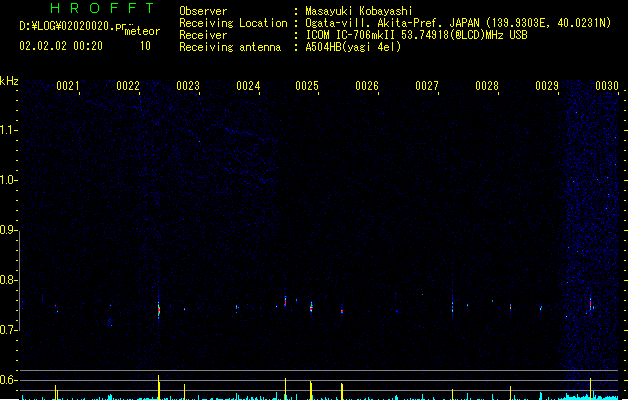Viewport: 629px width, 400px height.
Task: Click the meteor echo just before 0025
Action: point(285,301)
